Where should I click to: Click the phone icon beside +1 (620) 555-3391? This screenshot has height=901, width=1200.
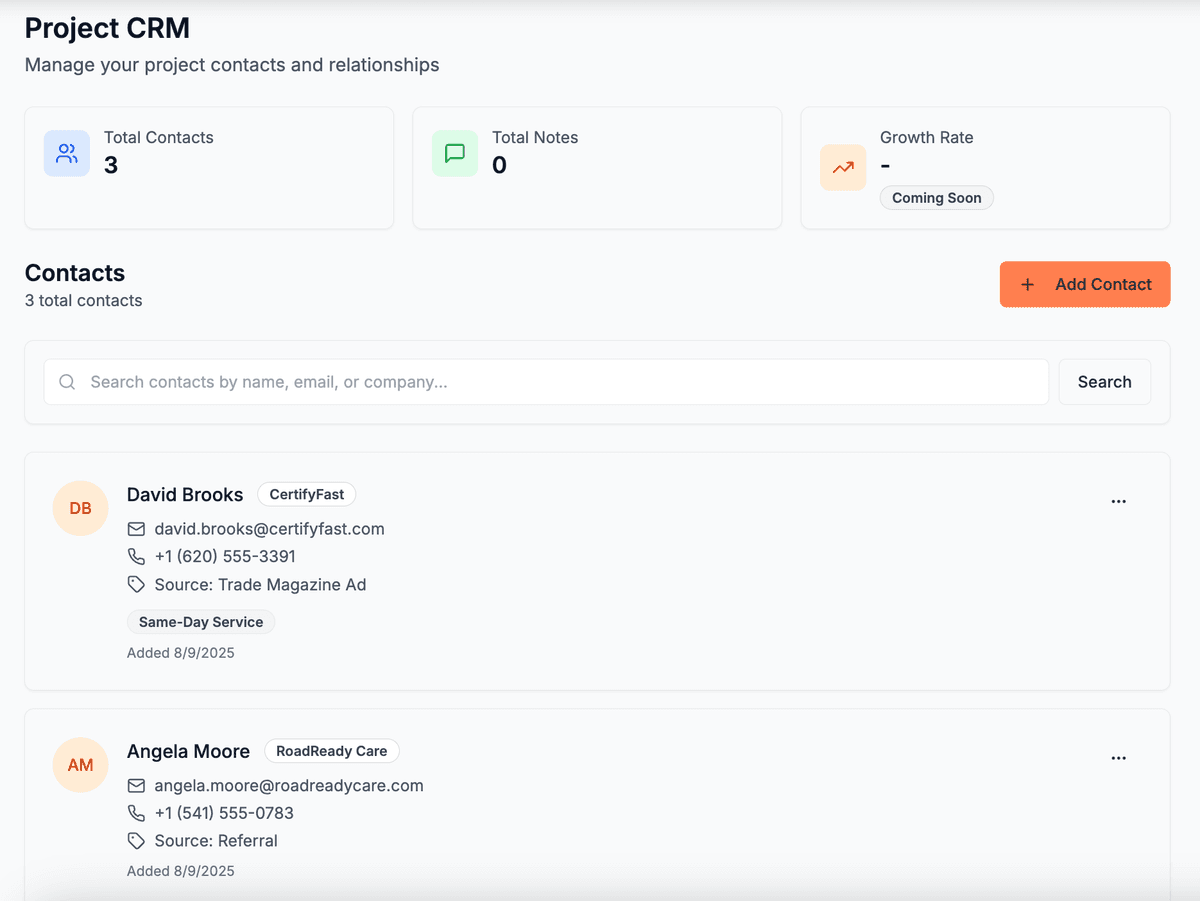[136, 556]
